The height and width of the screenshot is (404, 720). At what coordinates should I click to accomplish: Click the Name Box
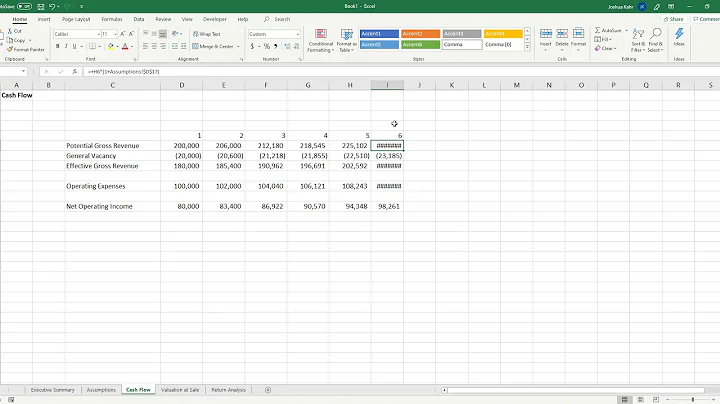click(11, 72)
